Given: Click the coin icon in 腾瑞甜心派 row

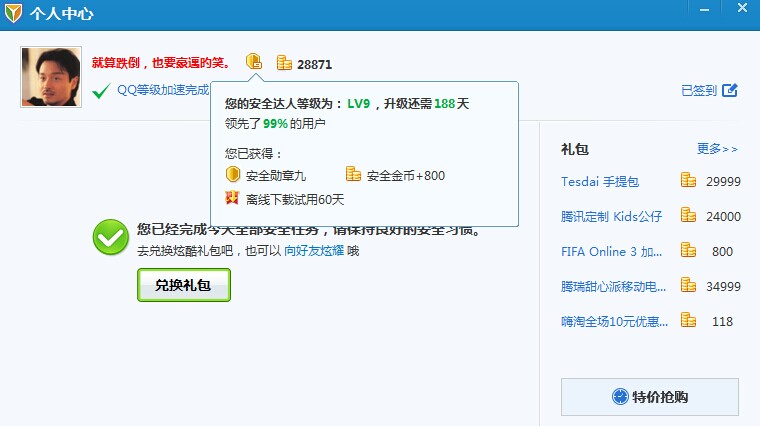Looking at the screenshot, I should pos(688,285).
